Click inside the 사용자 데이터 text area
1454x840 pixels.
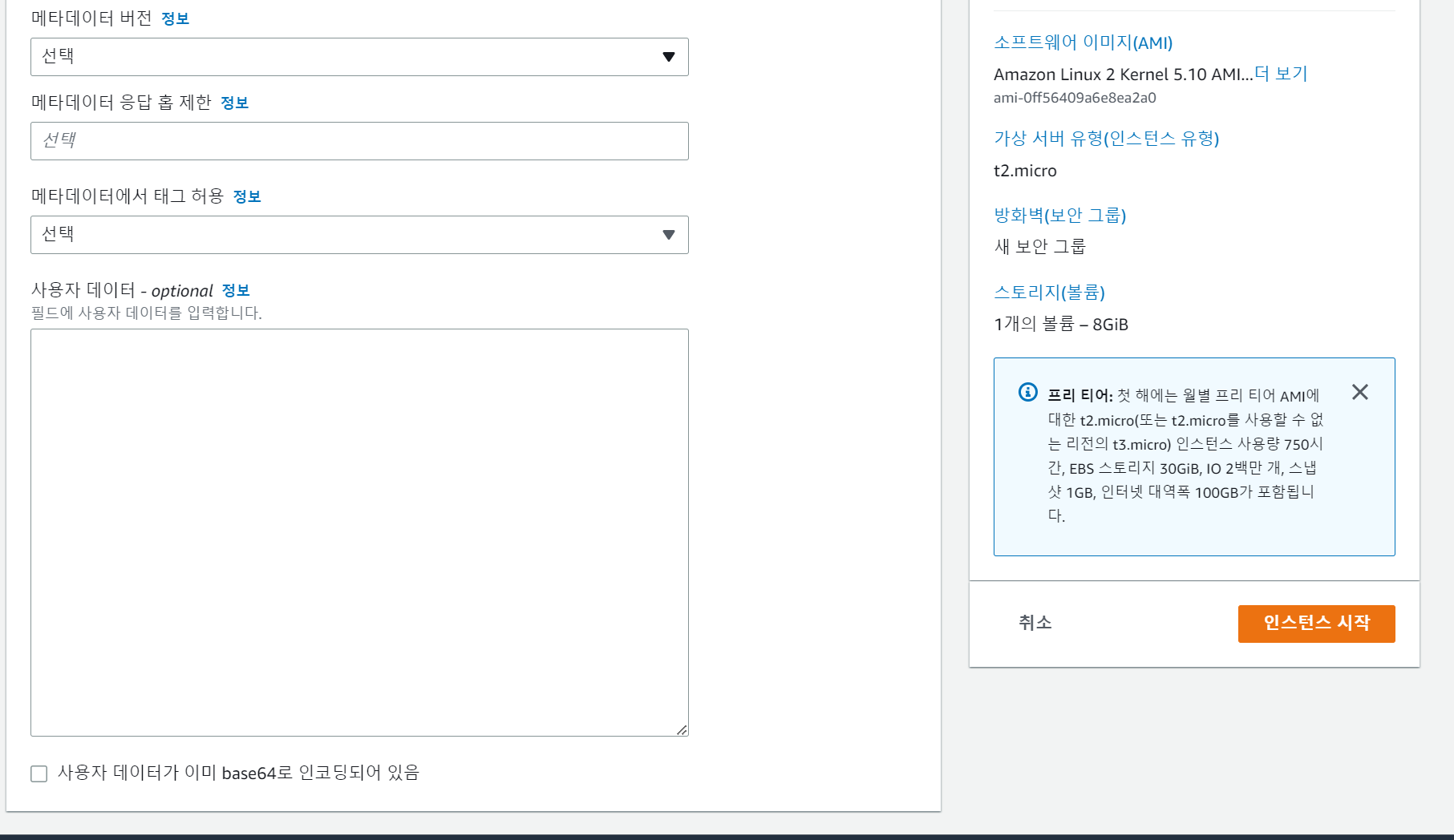359,532
